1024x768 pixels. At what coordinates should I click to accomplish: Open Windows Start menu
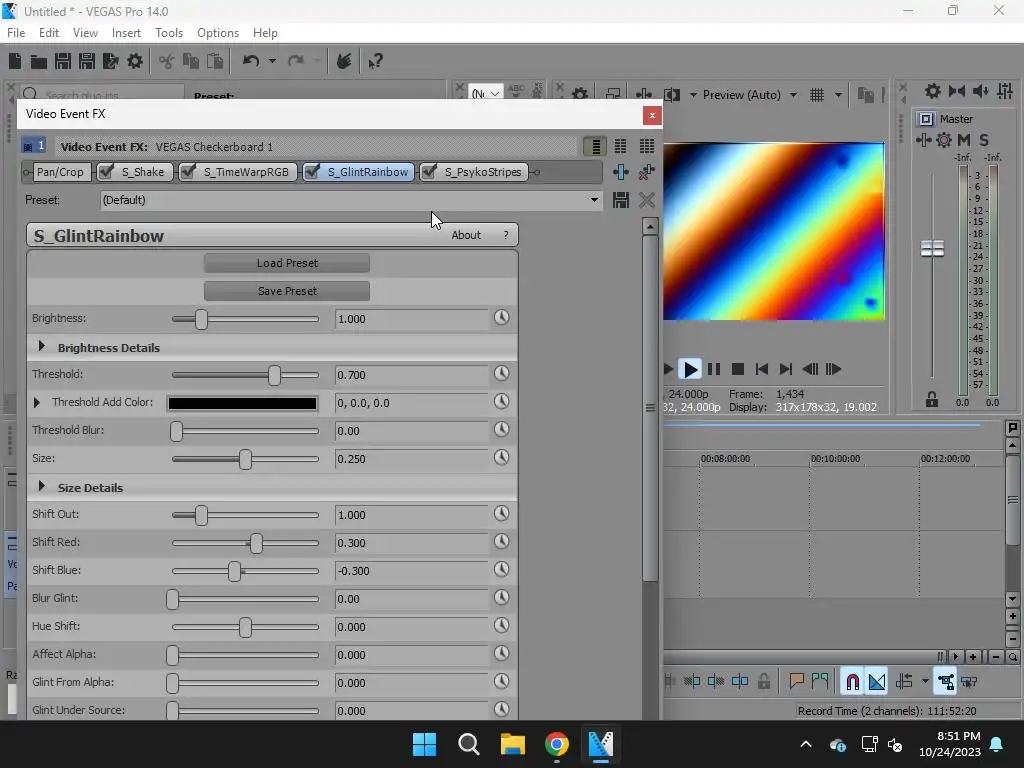pyautogui.click(x=424, y=744)
